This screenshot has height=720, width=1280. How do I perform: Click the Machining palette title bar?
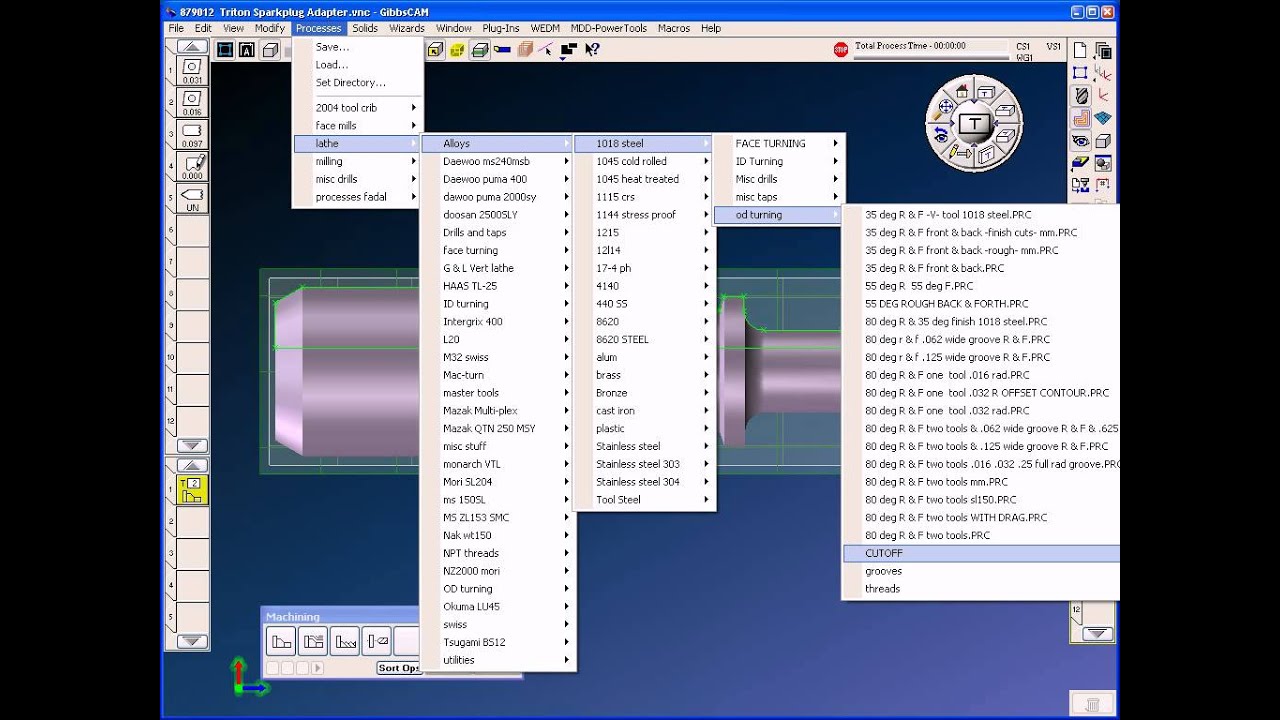(x=341, y=616)
